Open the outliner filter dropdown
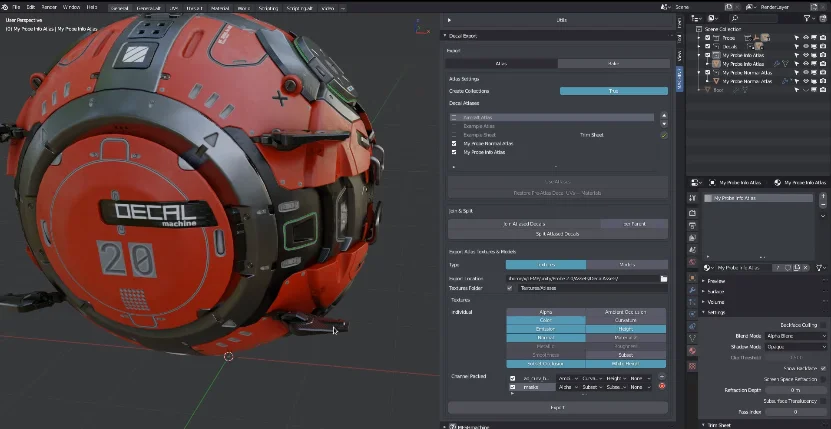 pos(809,19)
